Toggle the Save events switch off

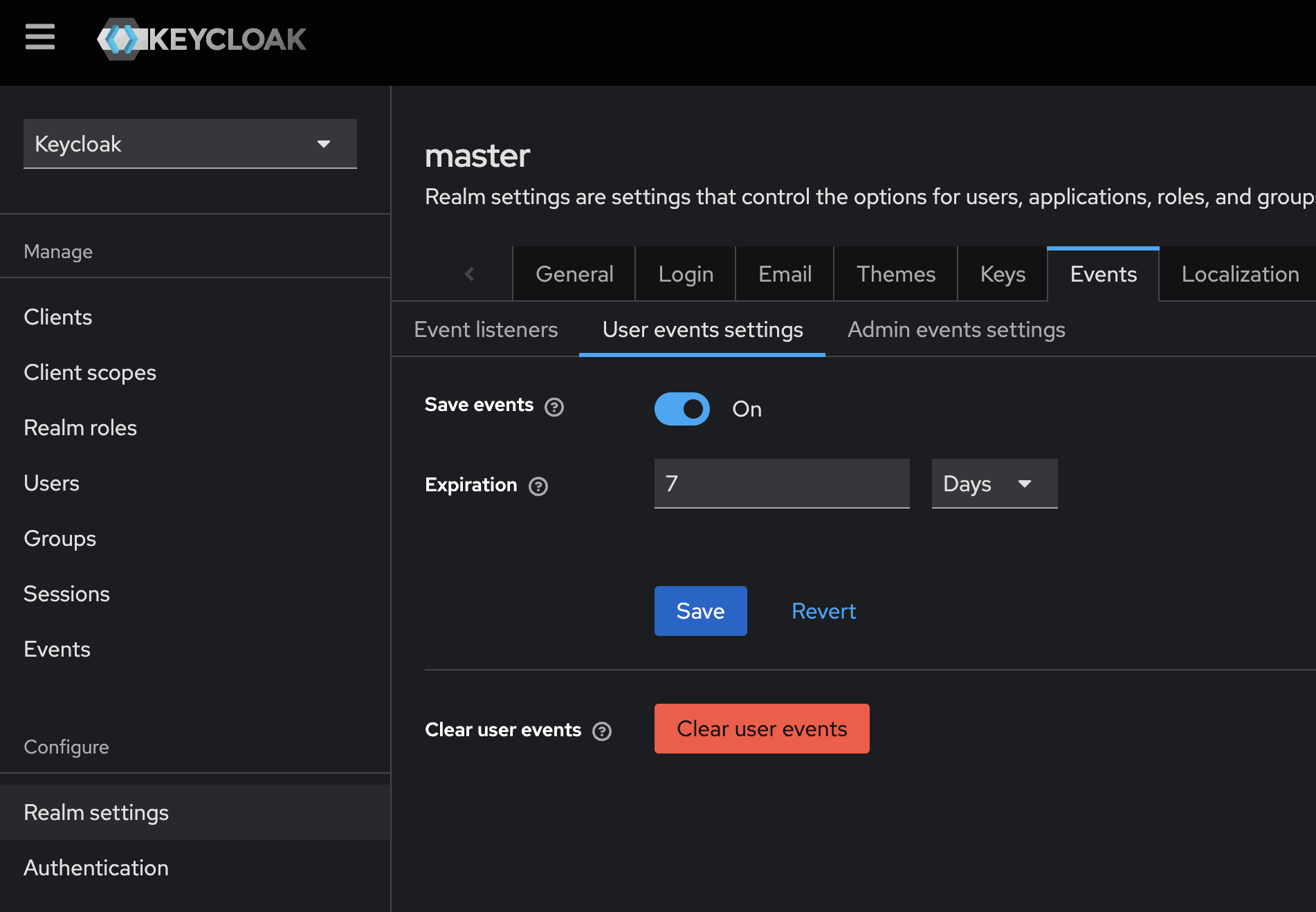click(x=682, y=409)
